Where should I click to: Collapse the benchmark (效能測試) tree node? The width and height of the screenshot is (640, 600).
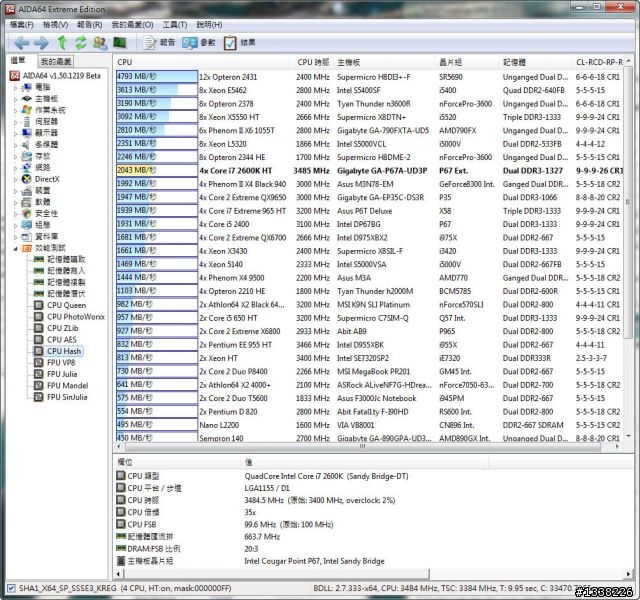tap(15, 248)
